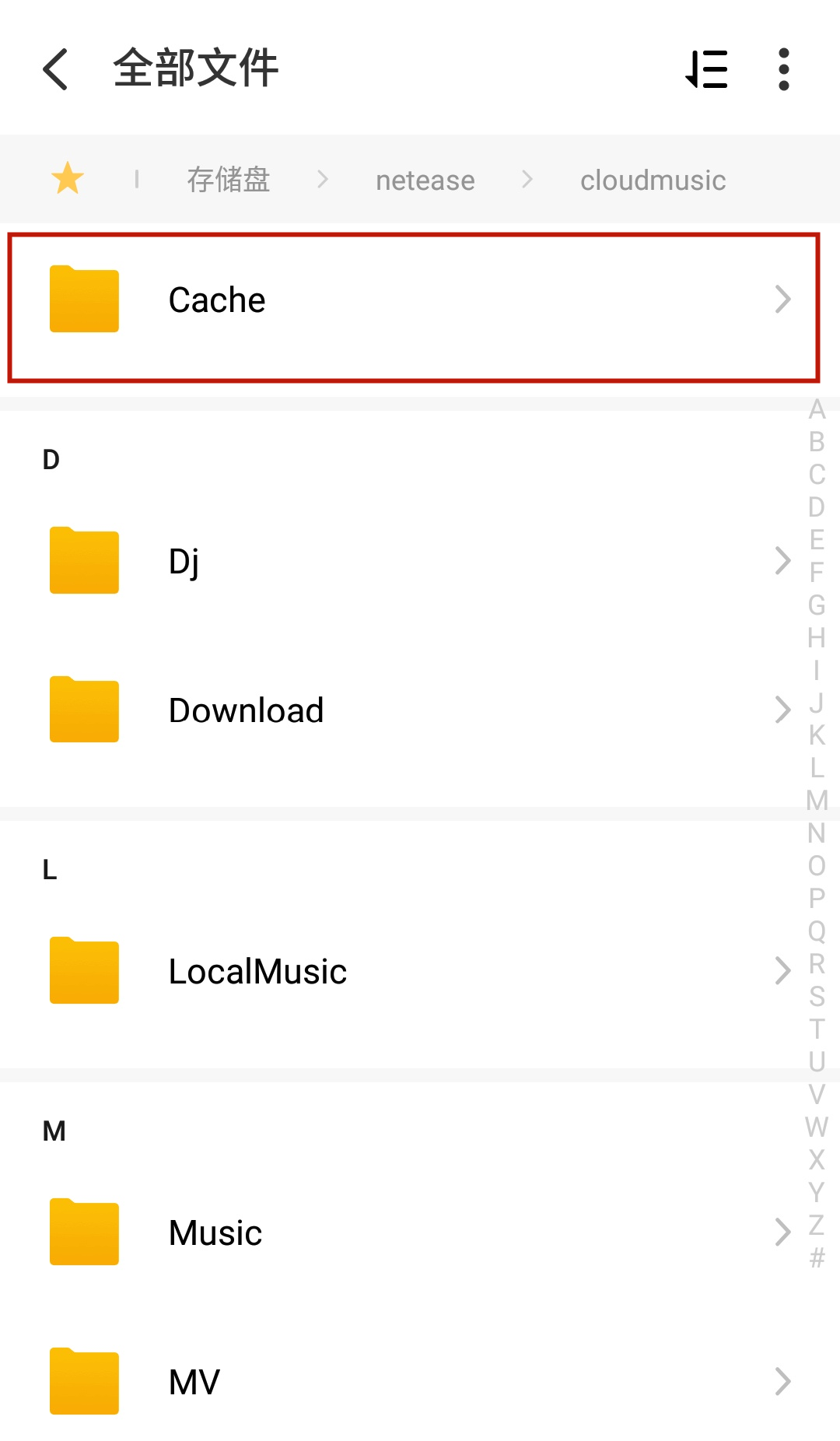
Task: Open the LocalMusic folder name
Action: point(257,971)
